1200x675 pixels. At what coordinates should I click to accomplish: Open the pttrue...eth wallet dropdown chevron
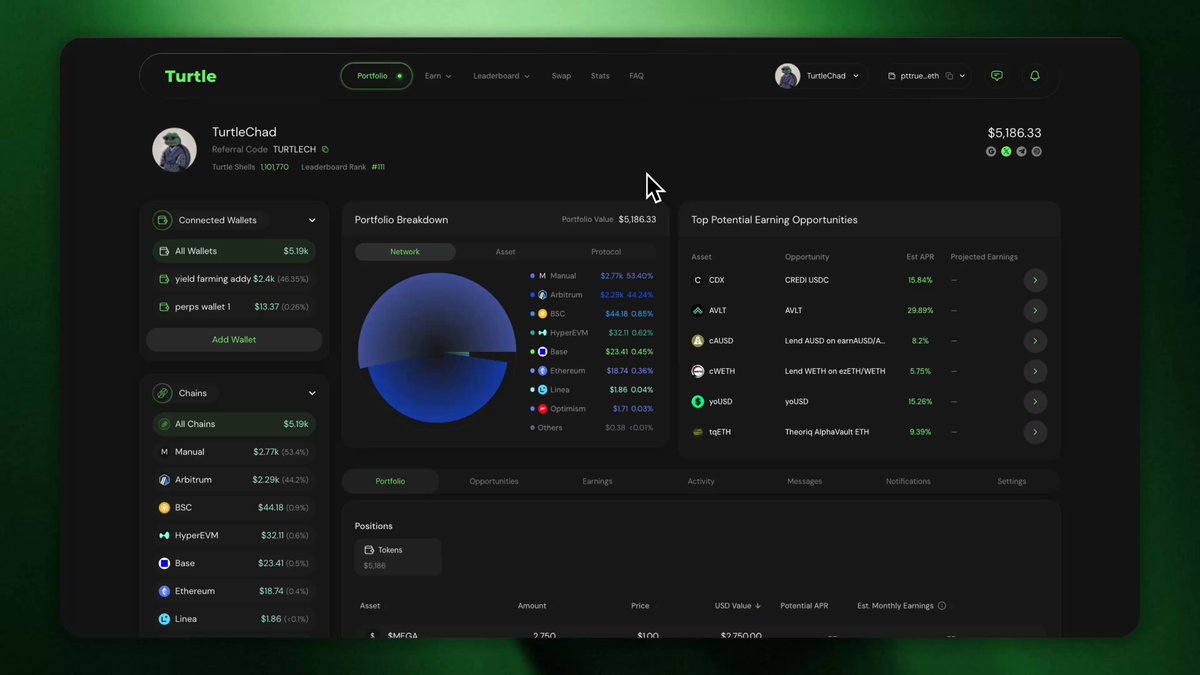point(962,76)
